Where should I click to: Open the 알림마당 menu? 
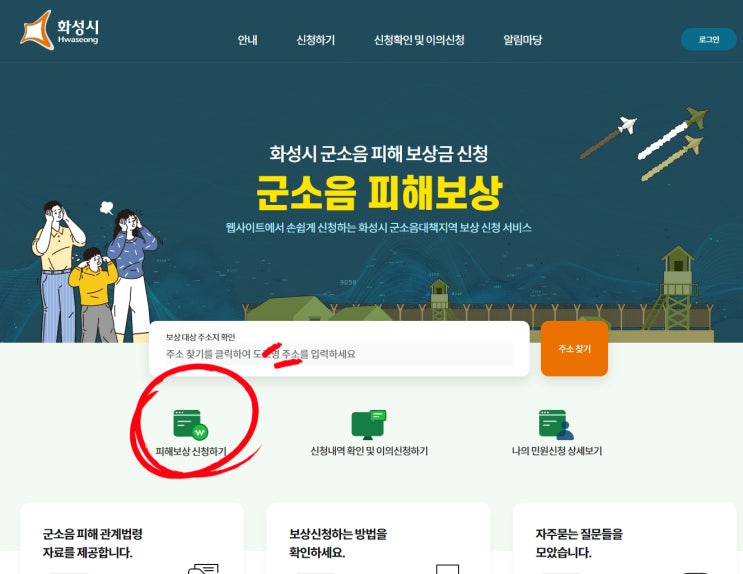pyautogui.click(x=523, y=40)
